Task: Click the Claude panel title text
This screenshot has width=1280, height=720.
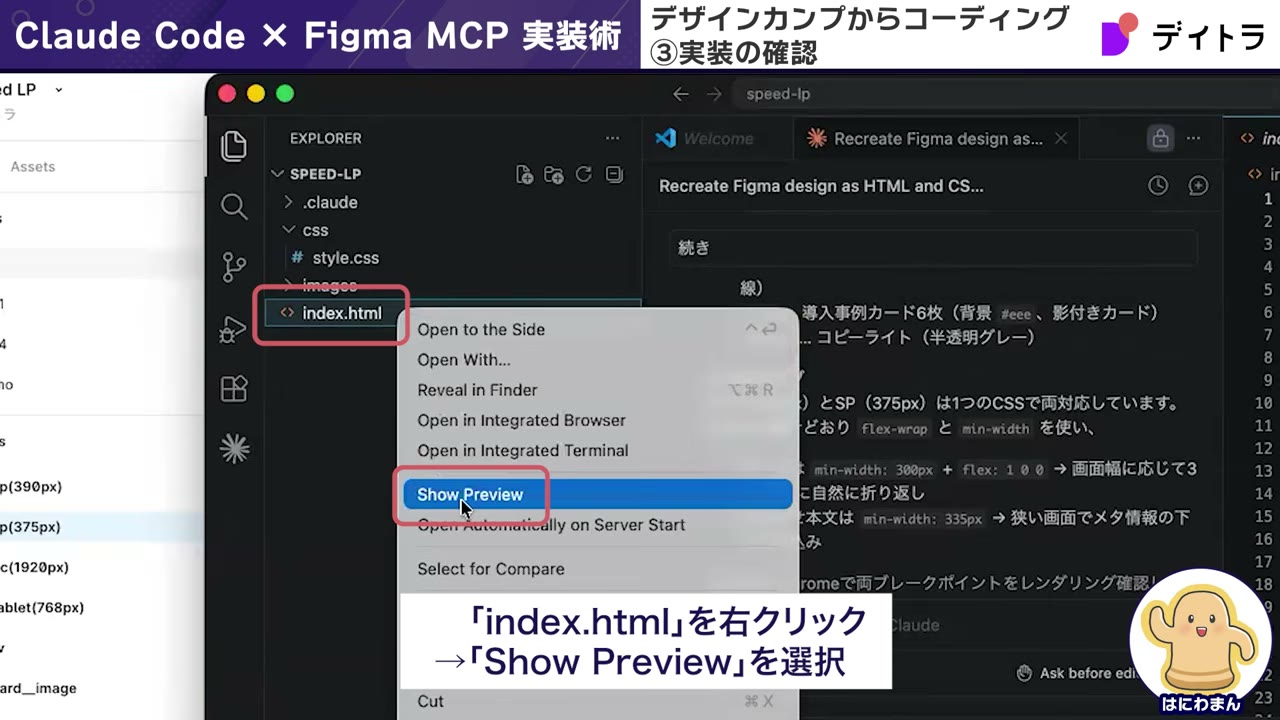Action: 821,186
